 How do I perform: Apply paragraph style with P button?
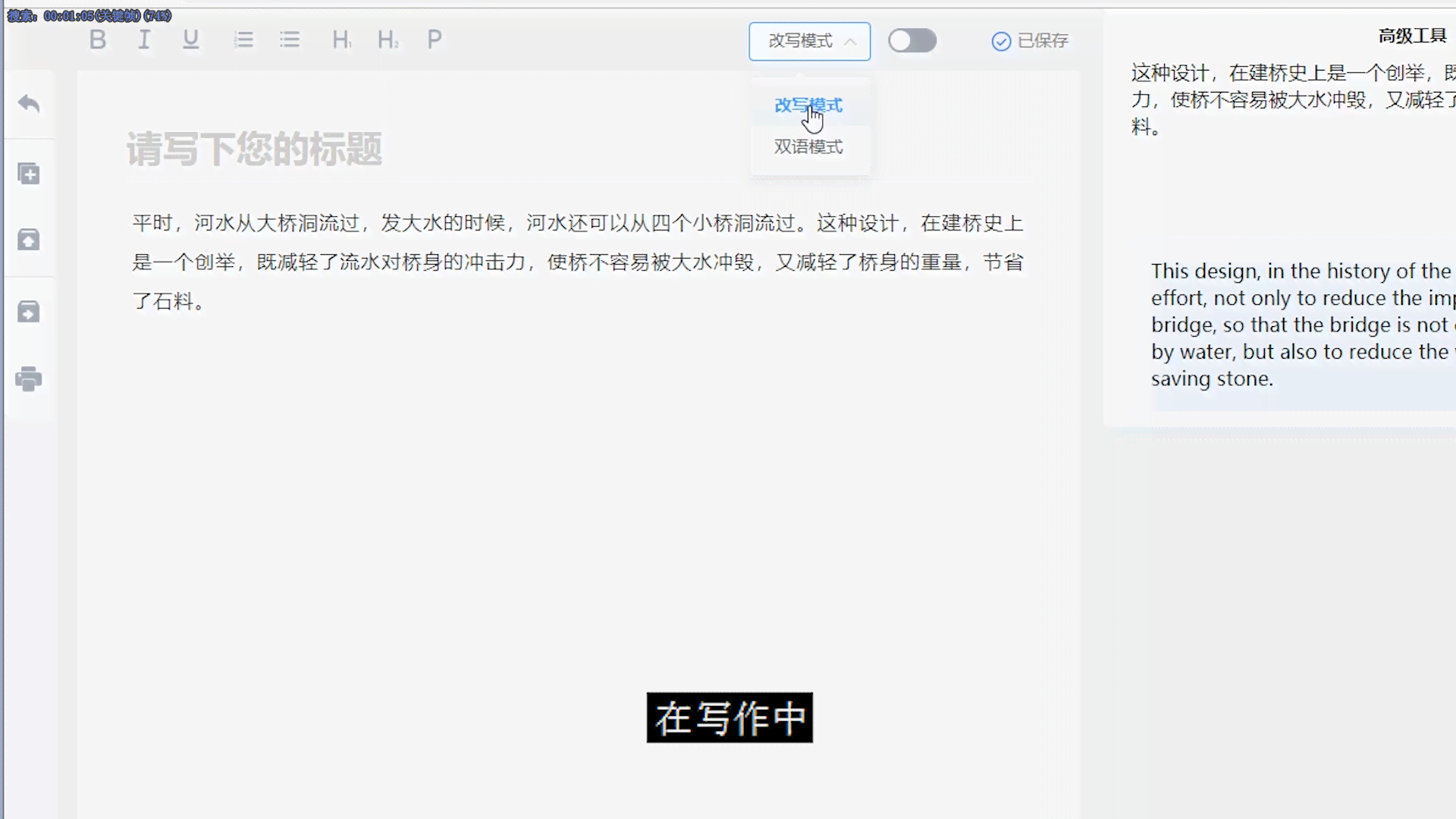coord(435,39)
